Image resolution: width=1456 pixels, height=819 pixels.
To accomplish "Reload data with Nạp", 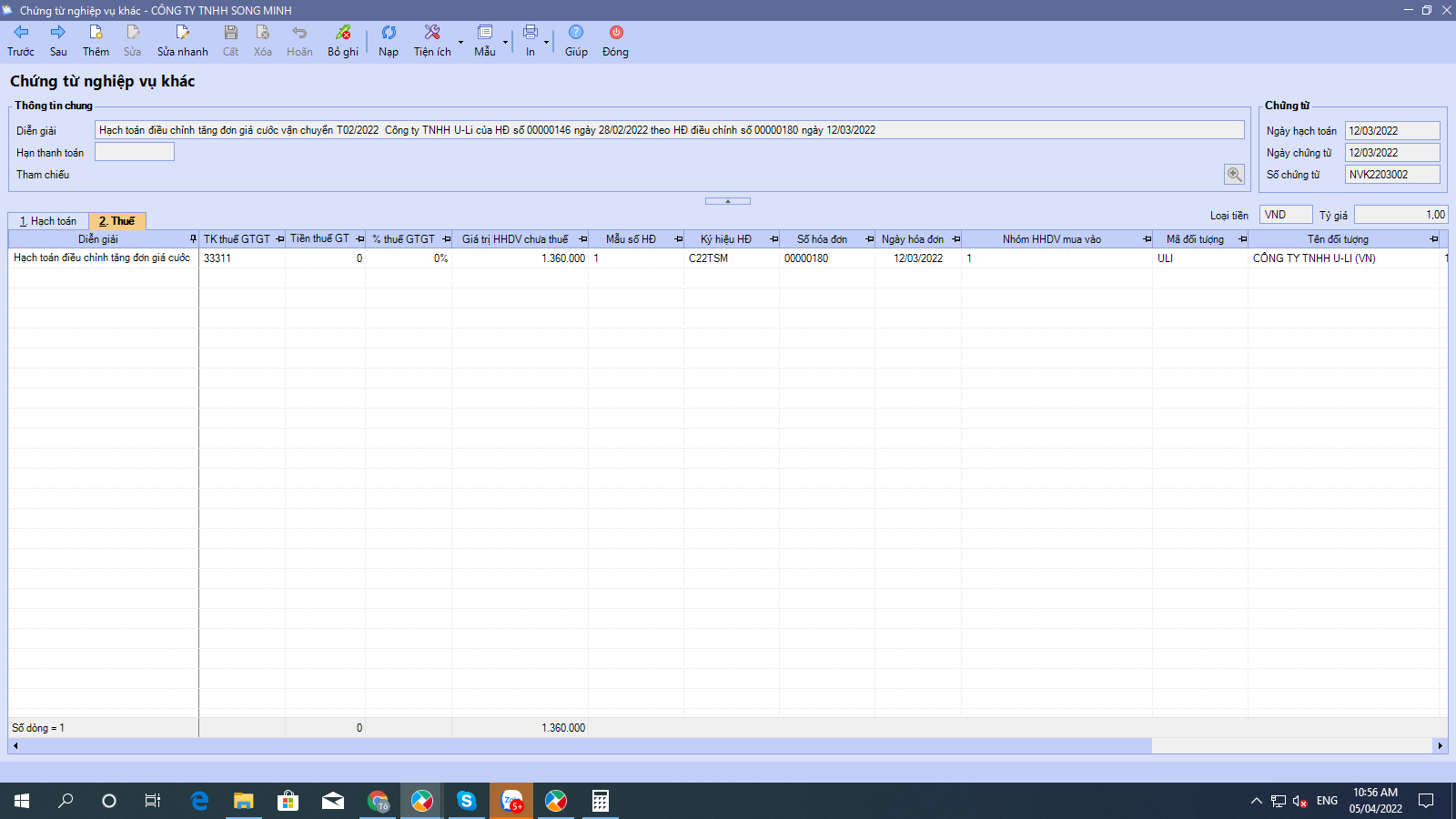I will [x=389, y=41].
